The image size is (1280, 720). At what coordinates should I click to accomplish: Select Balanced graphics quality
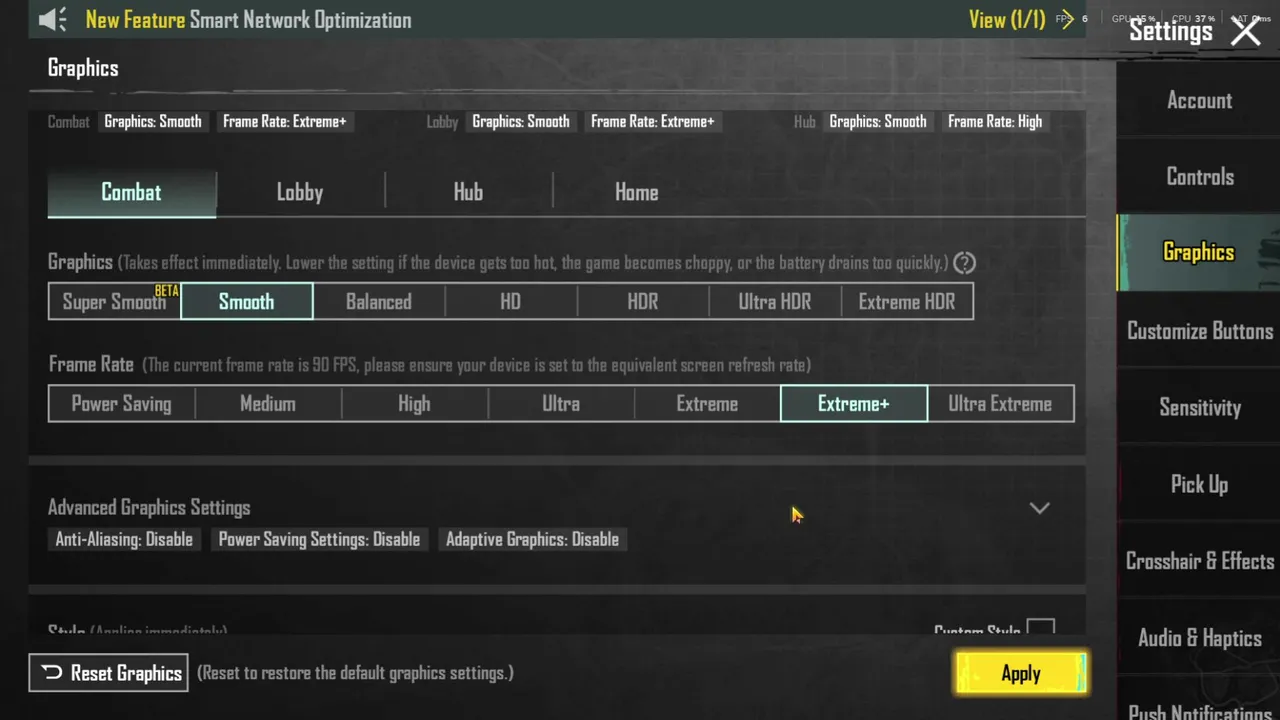379,302
